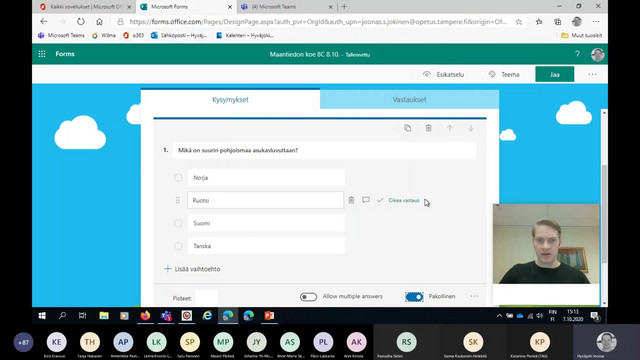640x360 pixels.
Task: Open the +87 participants overflow
Action: click(x=23, y=342)
